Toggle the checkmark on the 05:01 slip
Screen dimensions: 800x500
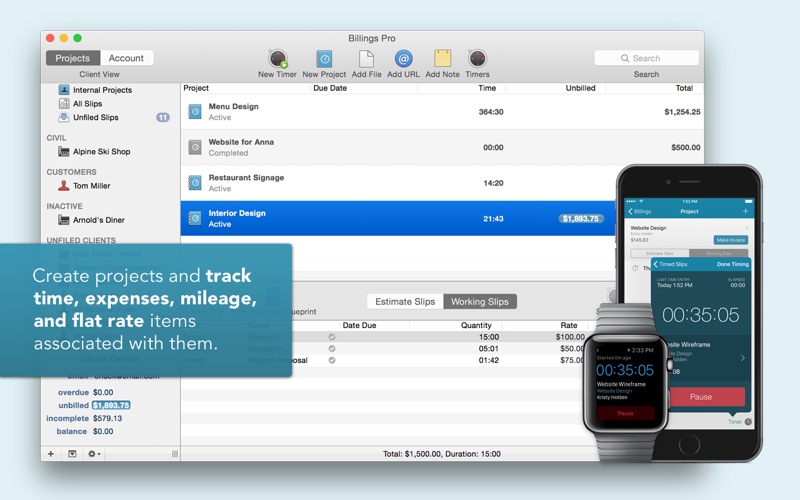pos(332,348)
